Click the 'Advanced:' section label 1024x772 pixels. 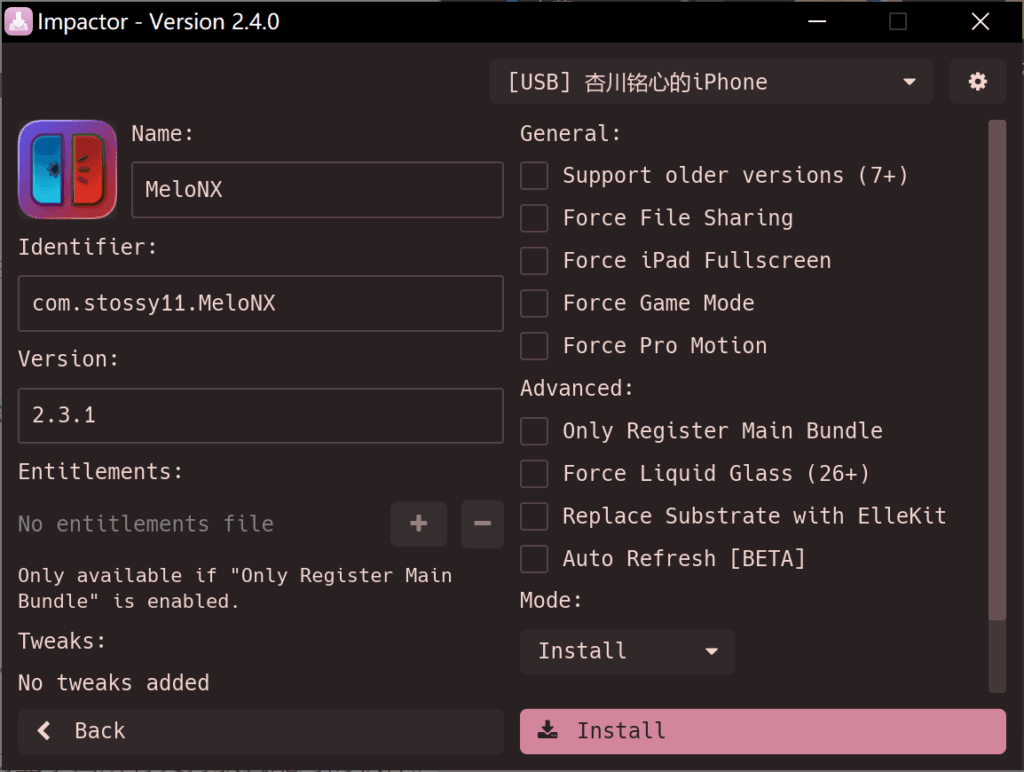point(577,388)
